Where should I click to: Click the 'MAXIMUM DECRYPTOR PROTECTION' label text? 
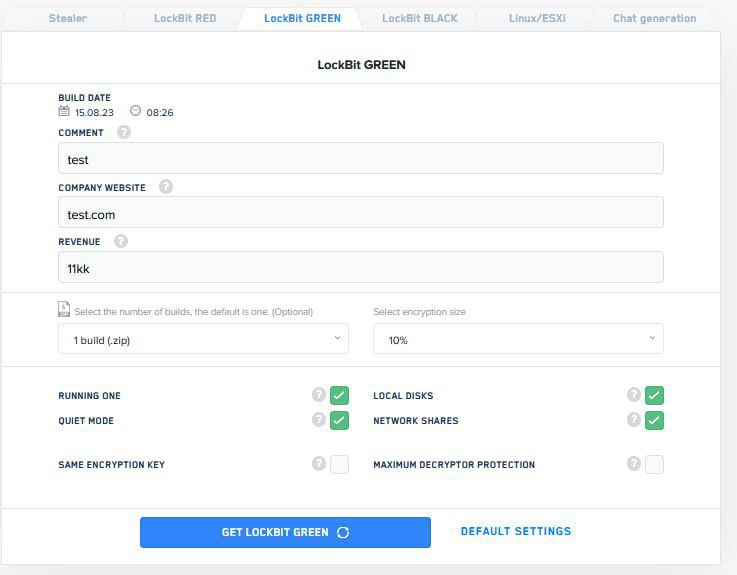pyautogui.click(x=454, y=465)
